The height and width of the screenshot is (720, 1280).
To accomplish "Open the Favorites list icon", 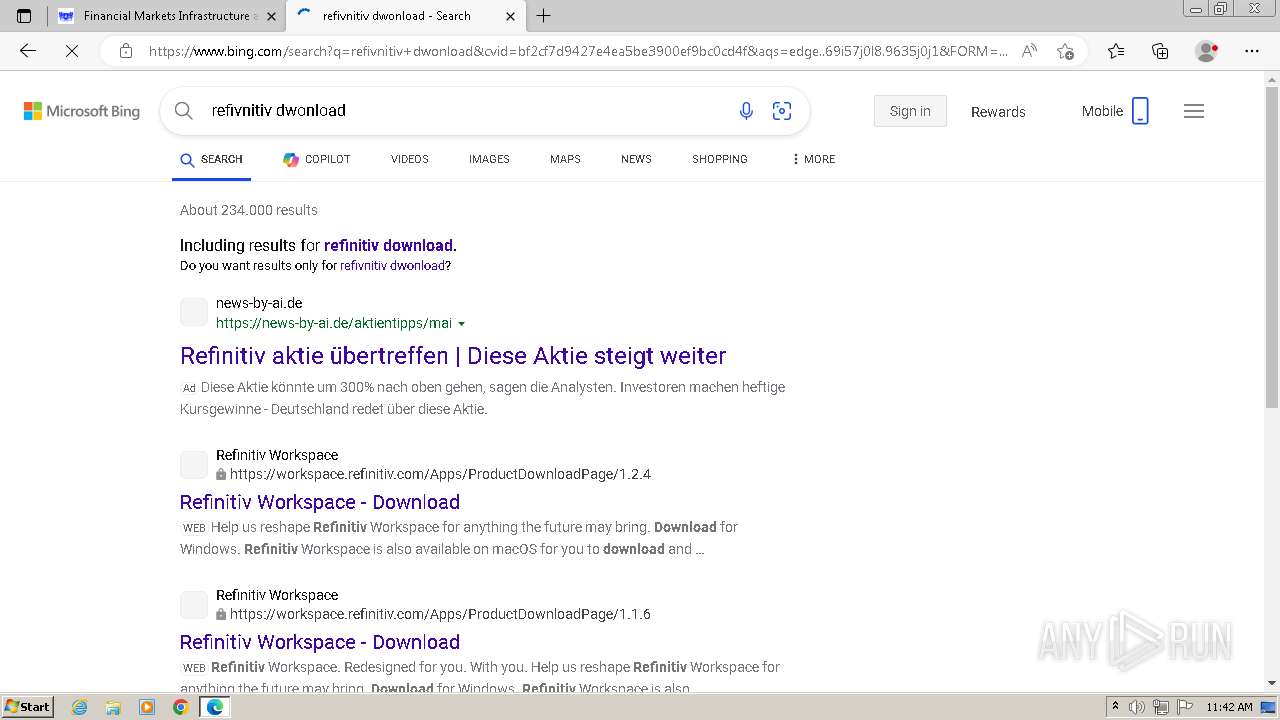I will 1116,51.
